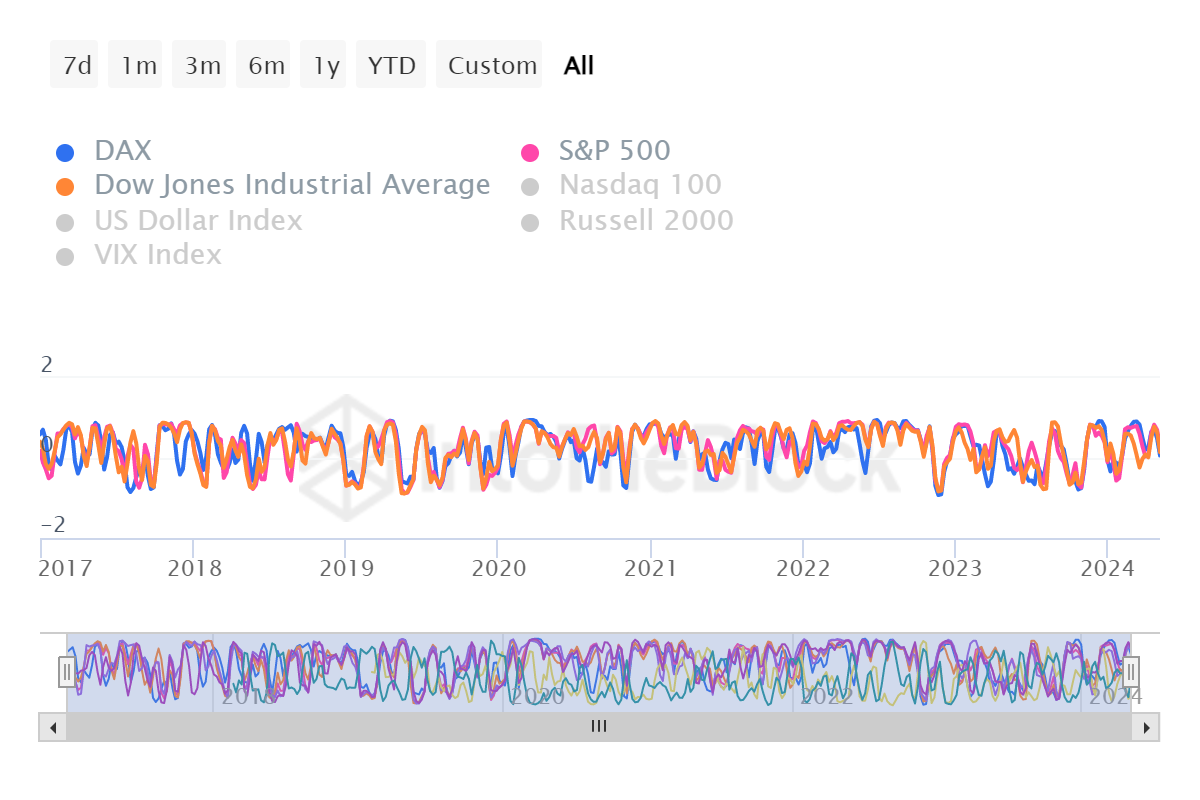This screenshot has height=800, width=1200.
Task: Select the All time range
Action: click(x=579, y=66)
